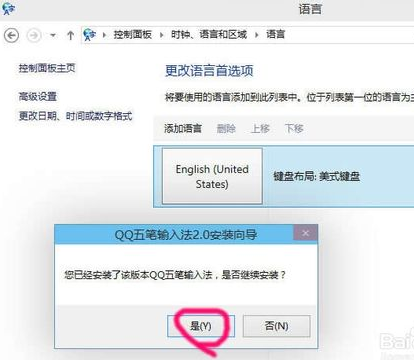Expand chevron after 控制面板 in breadcrumb
Viewport: 414px width, 360px height.
click(162, 35)
